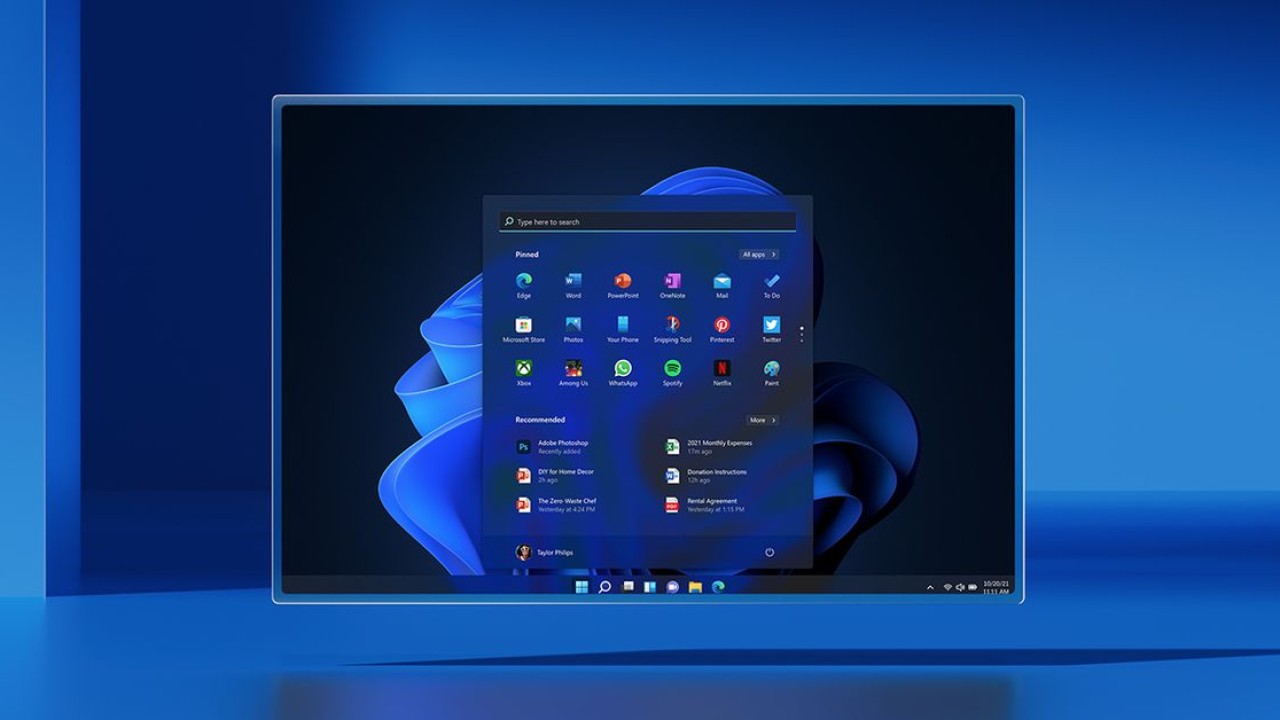Launch Word from the pinned apps

click(573, 282)
